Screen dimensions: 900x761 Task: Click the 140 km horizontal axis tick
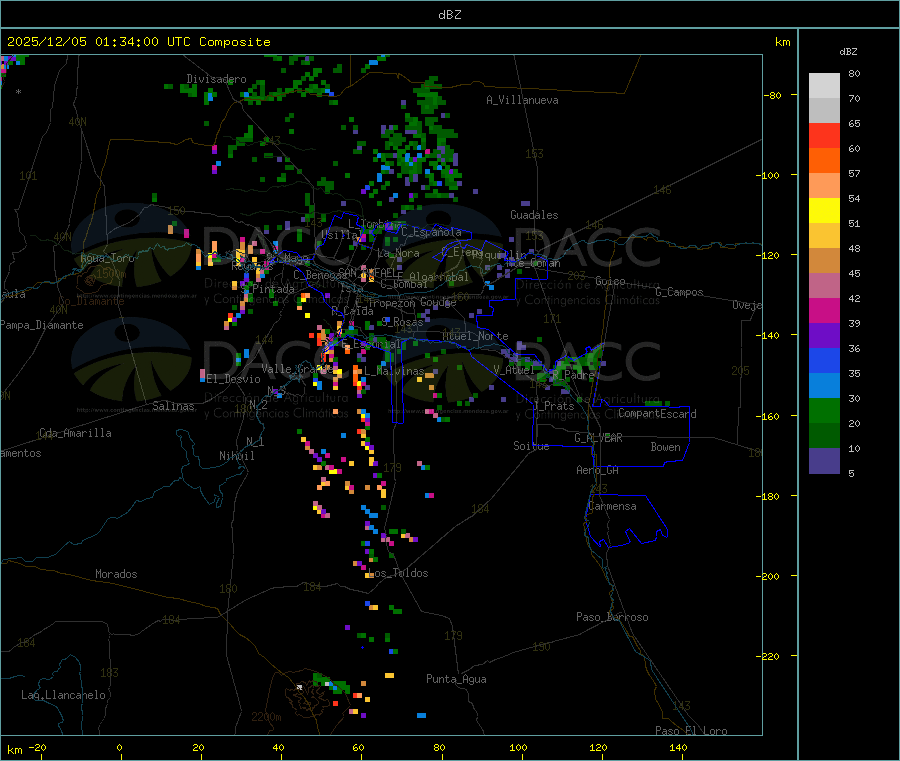[x=678, y=747]
